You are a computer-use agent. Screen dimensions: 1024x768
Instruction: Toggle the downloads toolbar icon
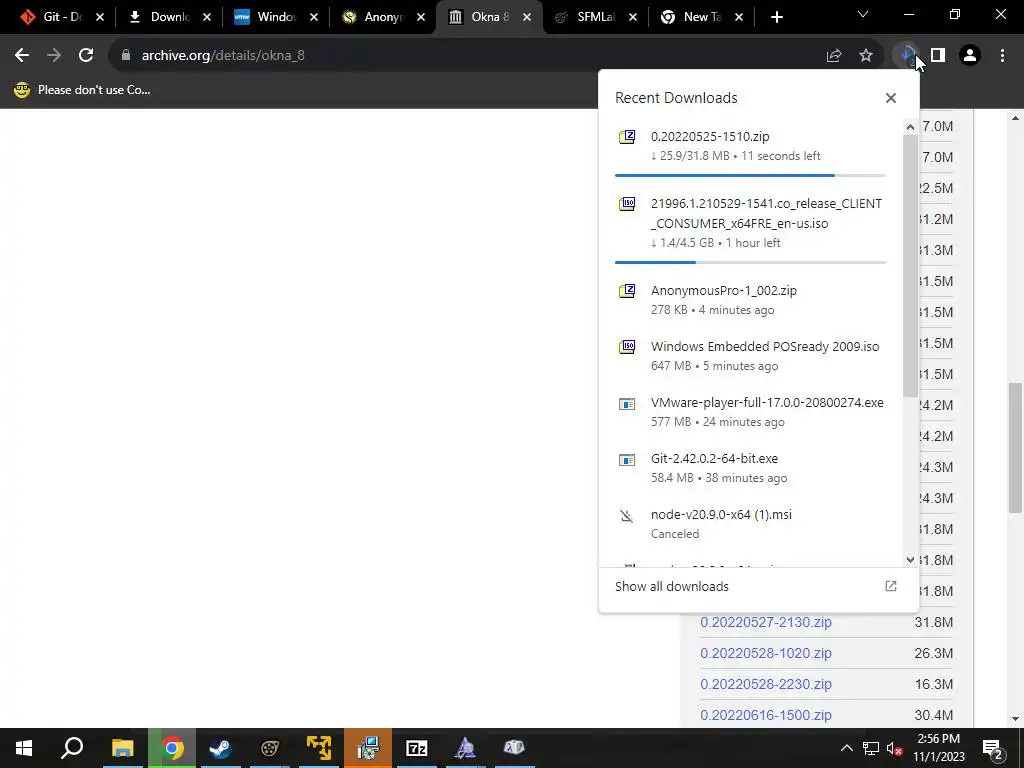pyautogui.click(x=906, y=56)
